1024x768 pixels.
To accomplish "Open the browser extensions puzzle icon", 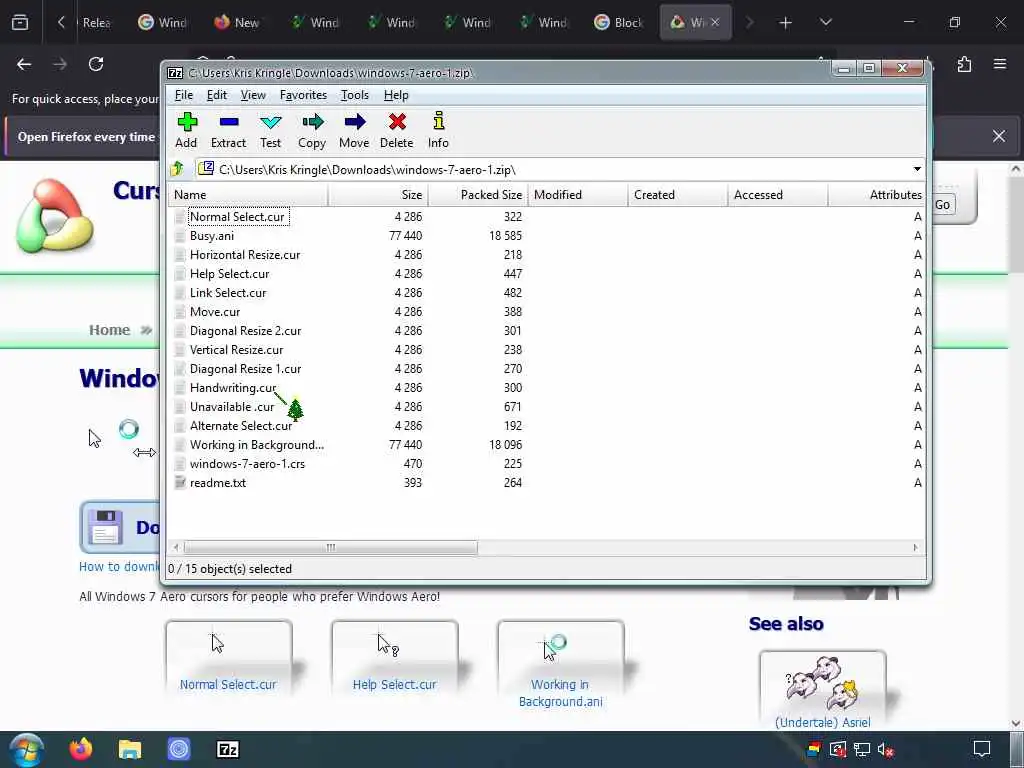I will (964, 64).
